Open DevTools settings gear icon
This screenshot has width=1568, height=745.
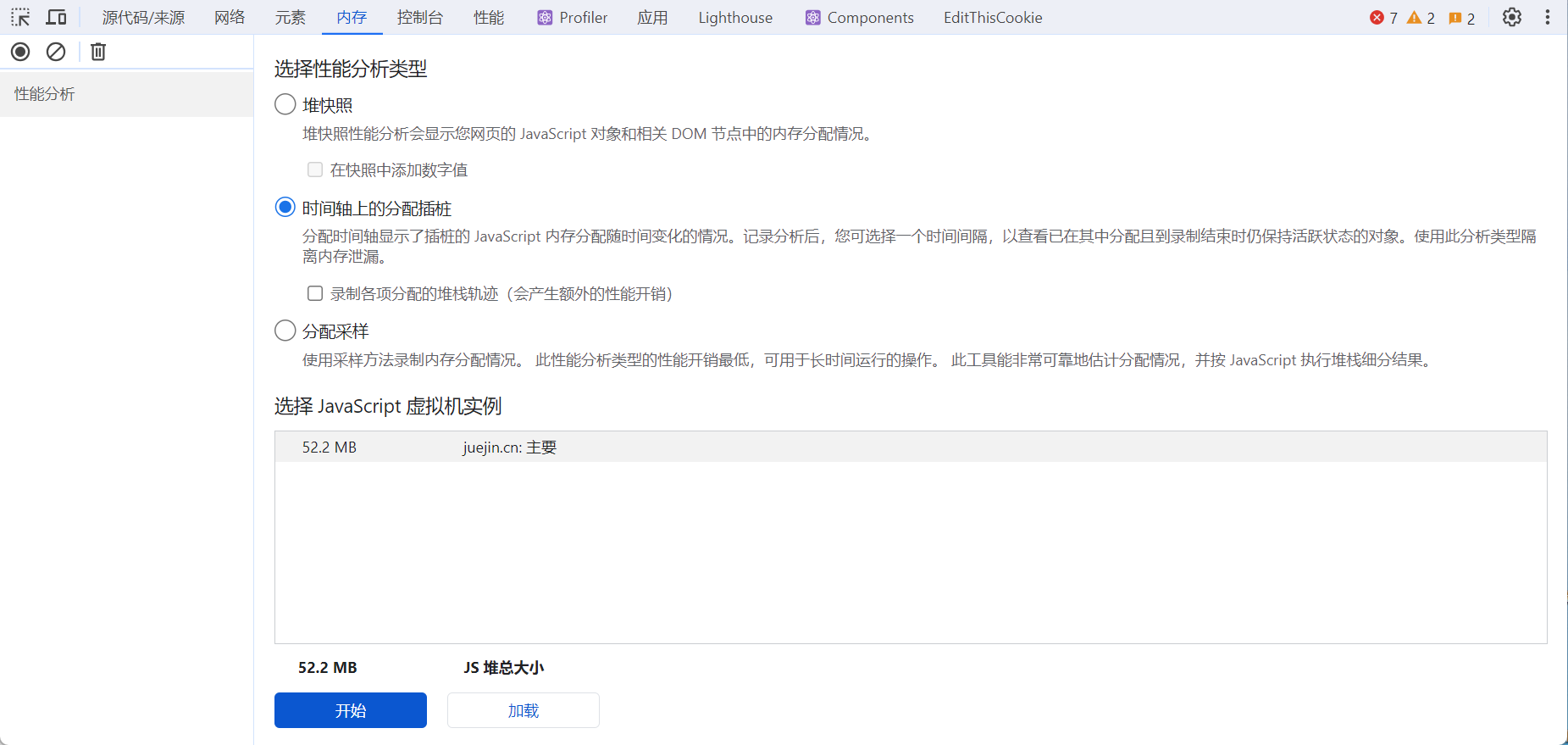1512,17
